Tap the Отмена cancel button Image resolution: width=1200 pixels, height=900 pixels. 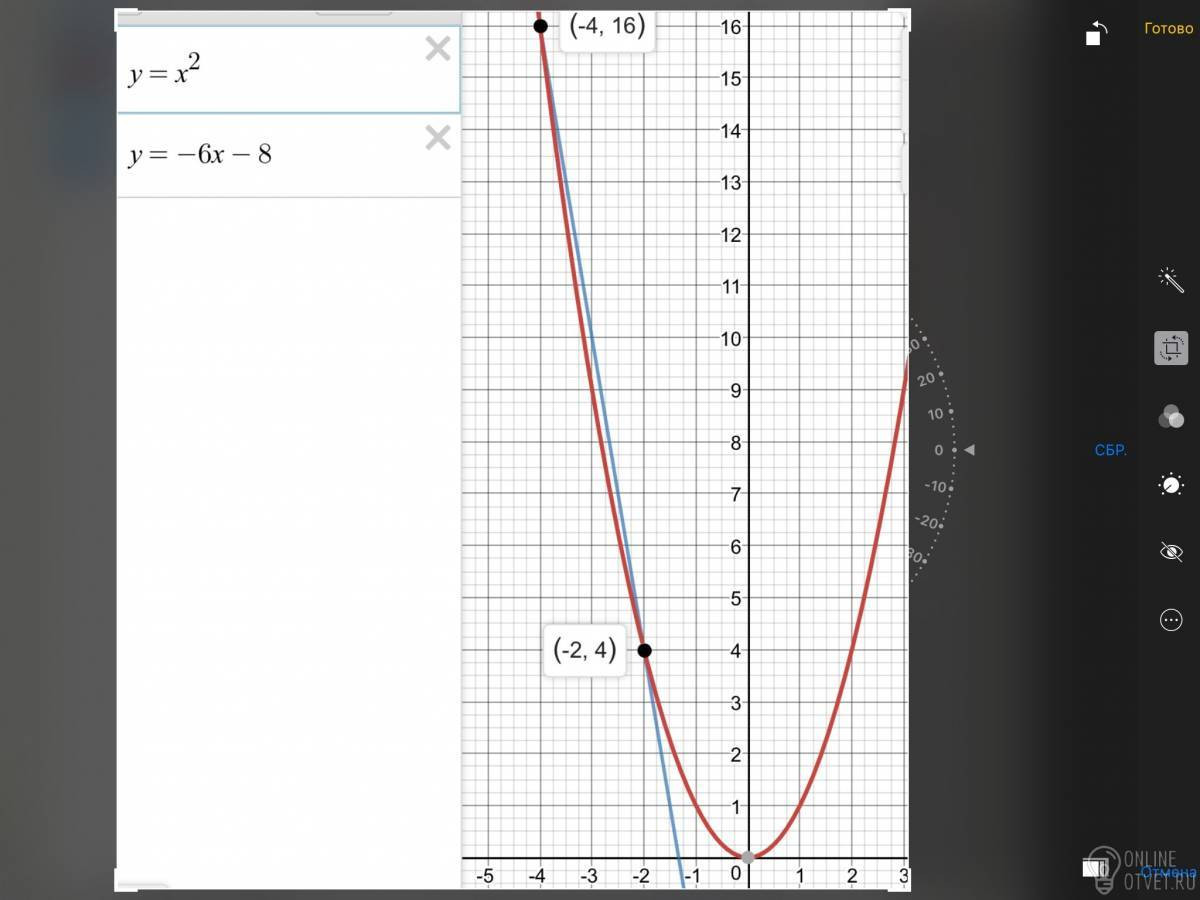[1168, 872]
